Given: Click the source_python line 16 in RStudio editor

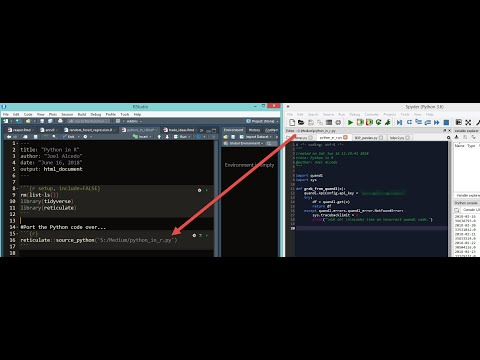Looking at the screenshot, I should (99, 240).
